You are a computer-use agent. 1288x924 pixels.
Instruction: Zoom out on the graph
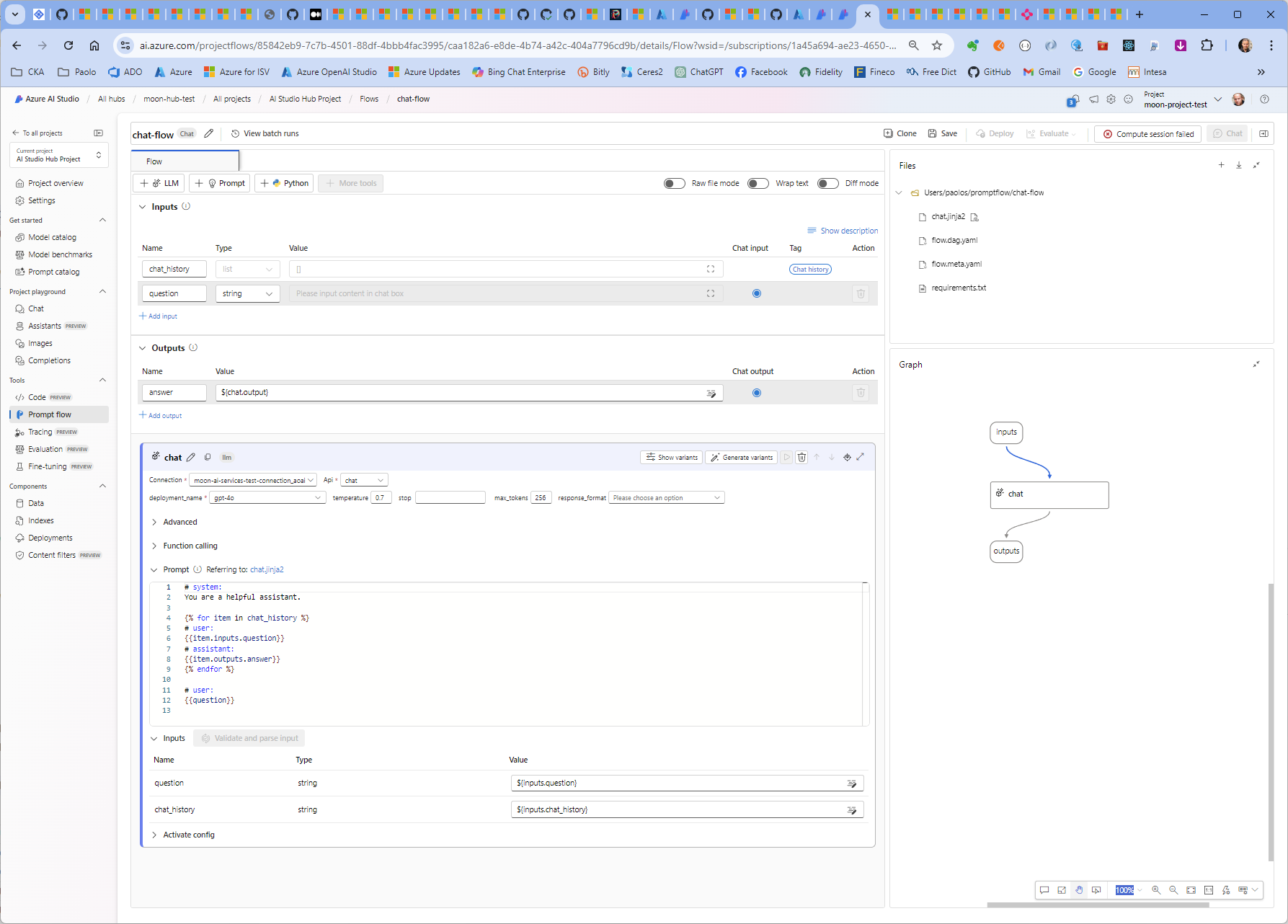point(1173,890)
